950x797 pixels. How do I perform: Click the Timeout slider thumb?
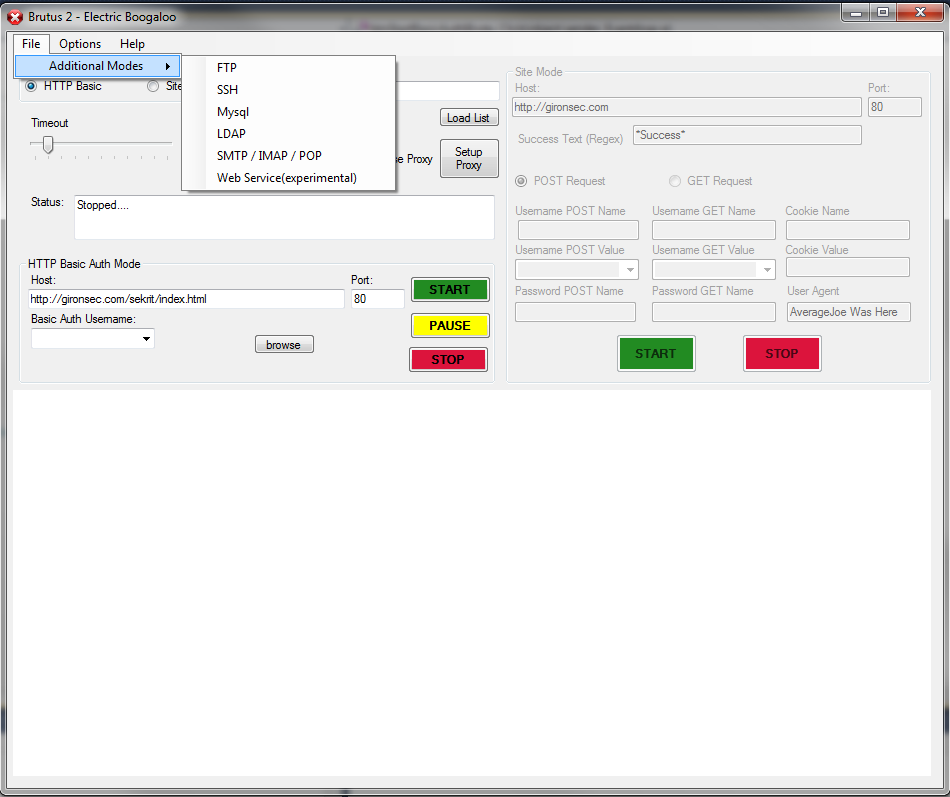[48, 144]
